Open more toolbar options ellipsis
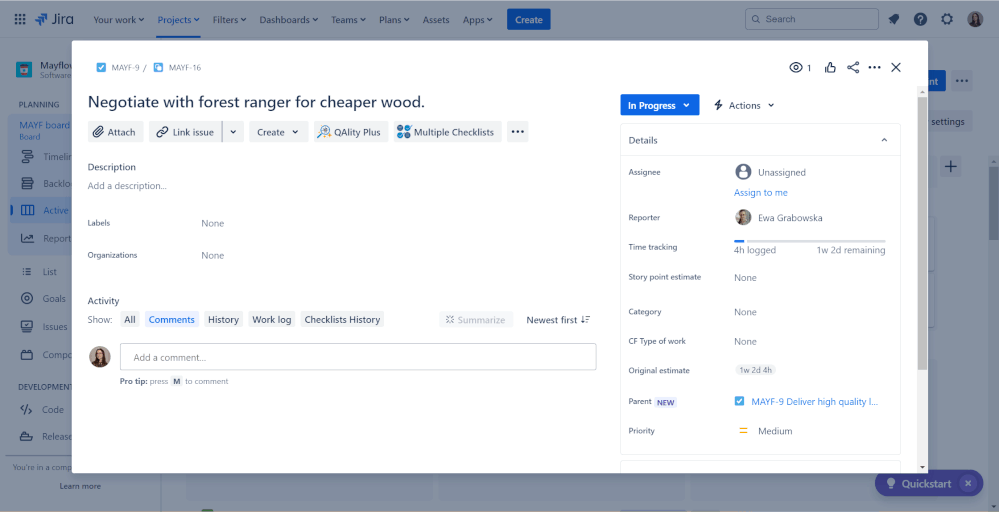Viewport: 999px width, 512px height. click(x=517, y=132)
